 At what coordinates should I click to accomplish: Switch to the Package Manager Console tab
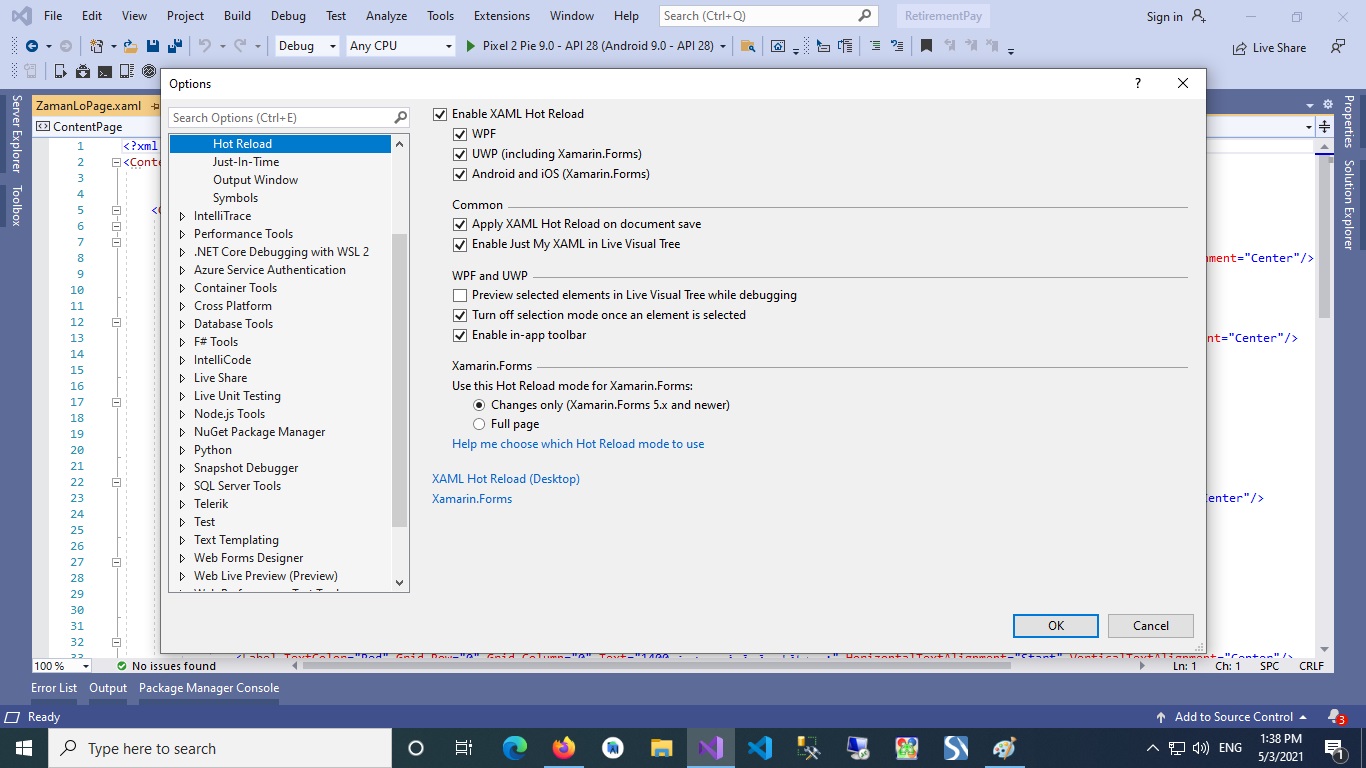208,688
